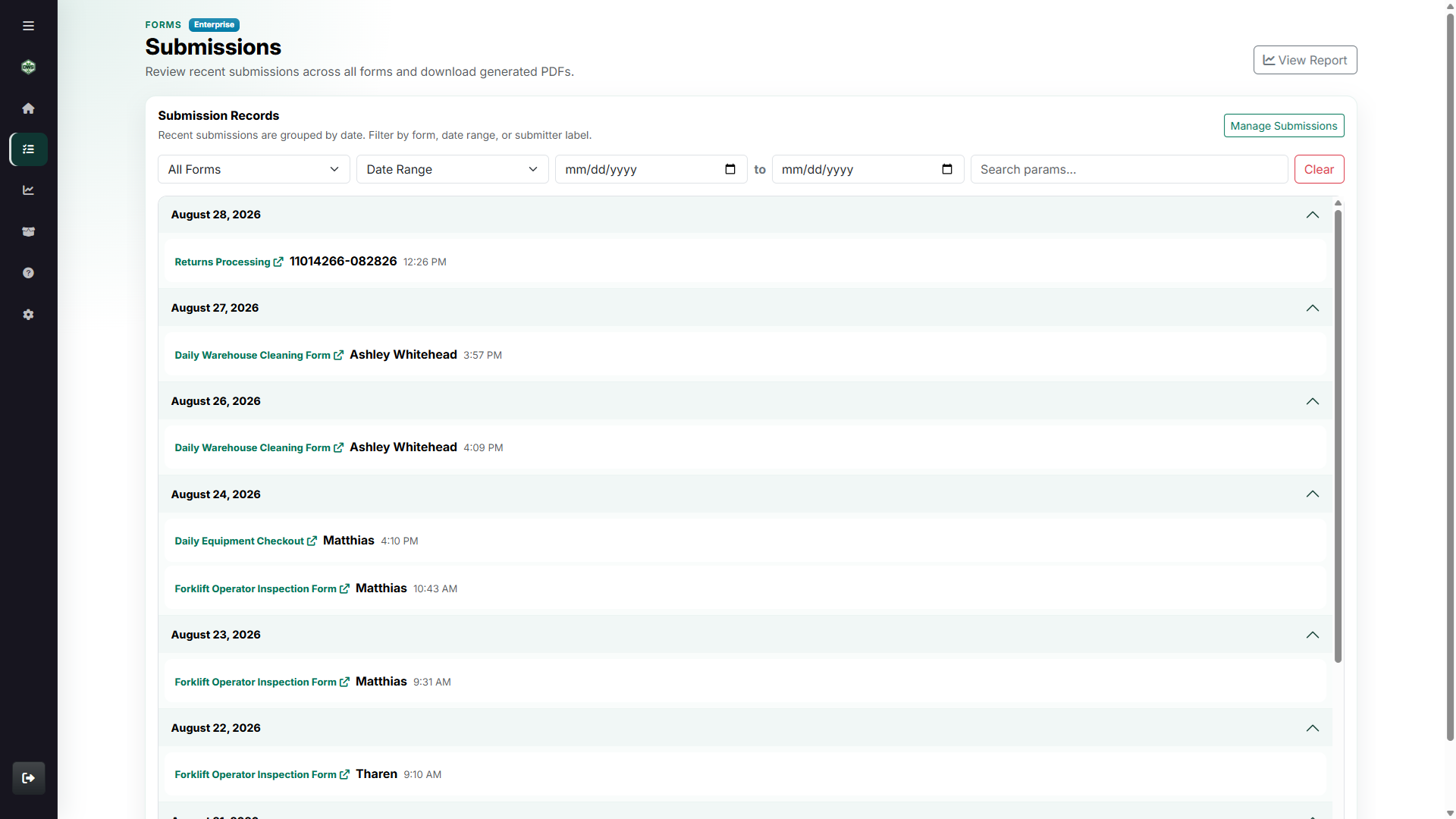Click the logout icon at sidebar bottom
This screenshot has width=1456, height=819.
[29, 778]
